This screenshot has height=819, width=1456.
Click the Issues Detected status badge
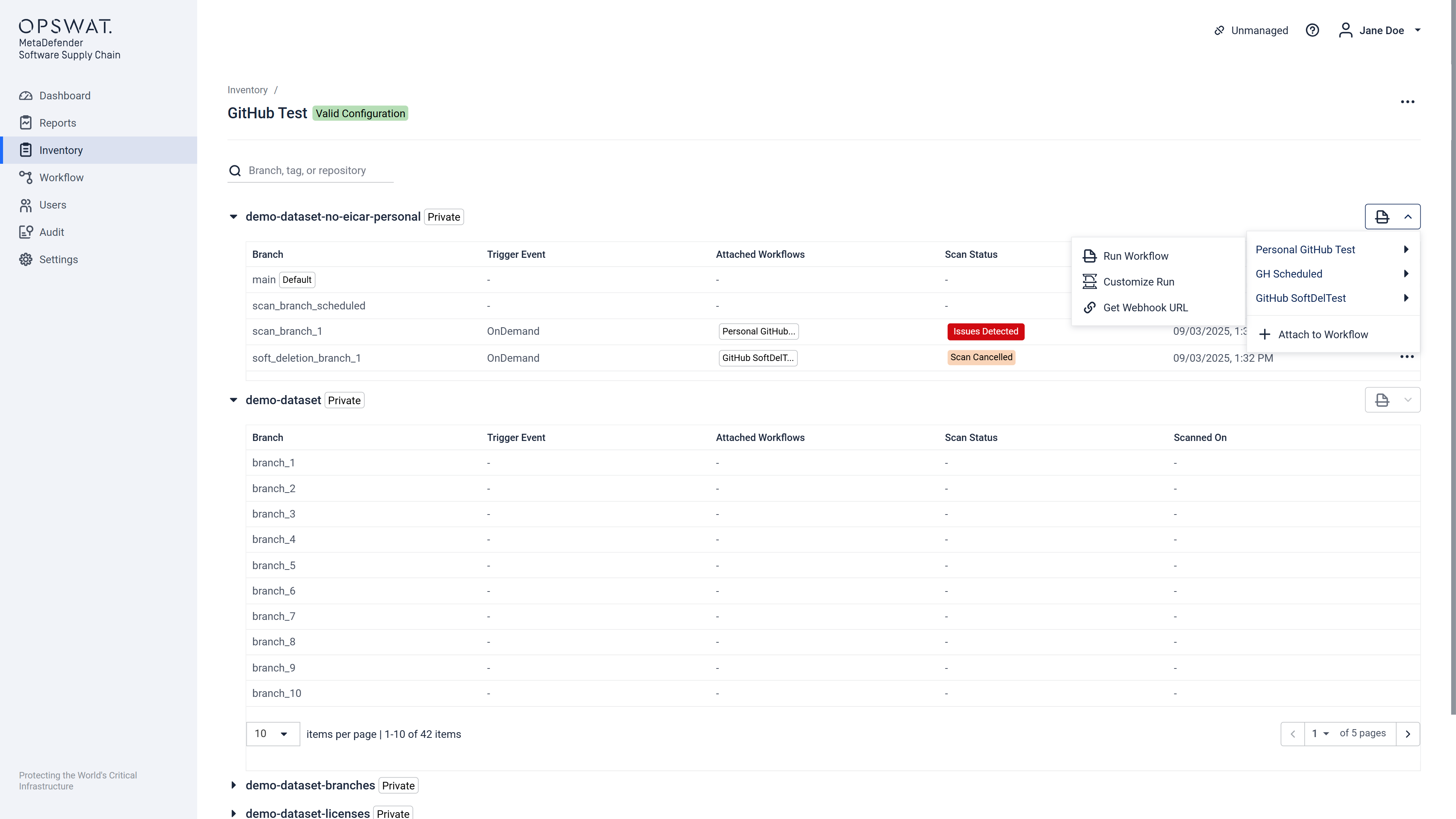(986, 331)
